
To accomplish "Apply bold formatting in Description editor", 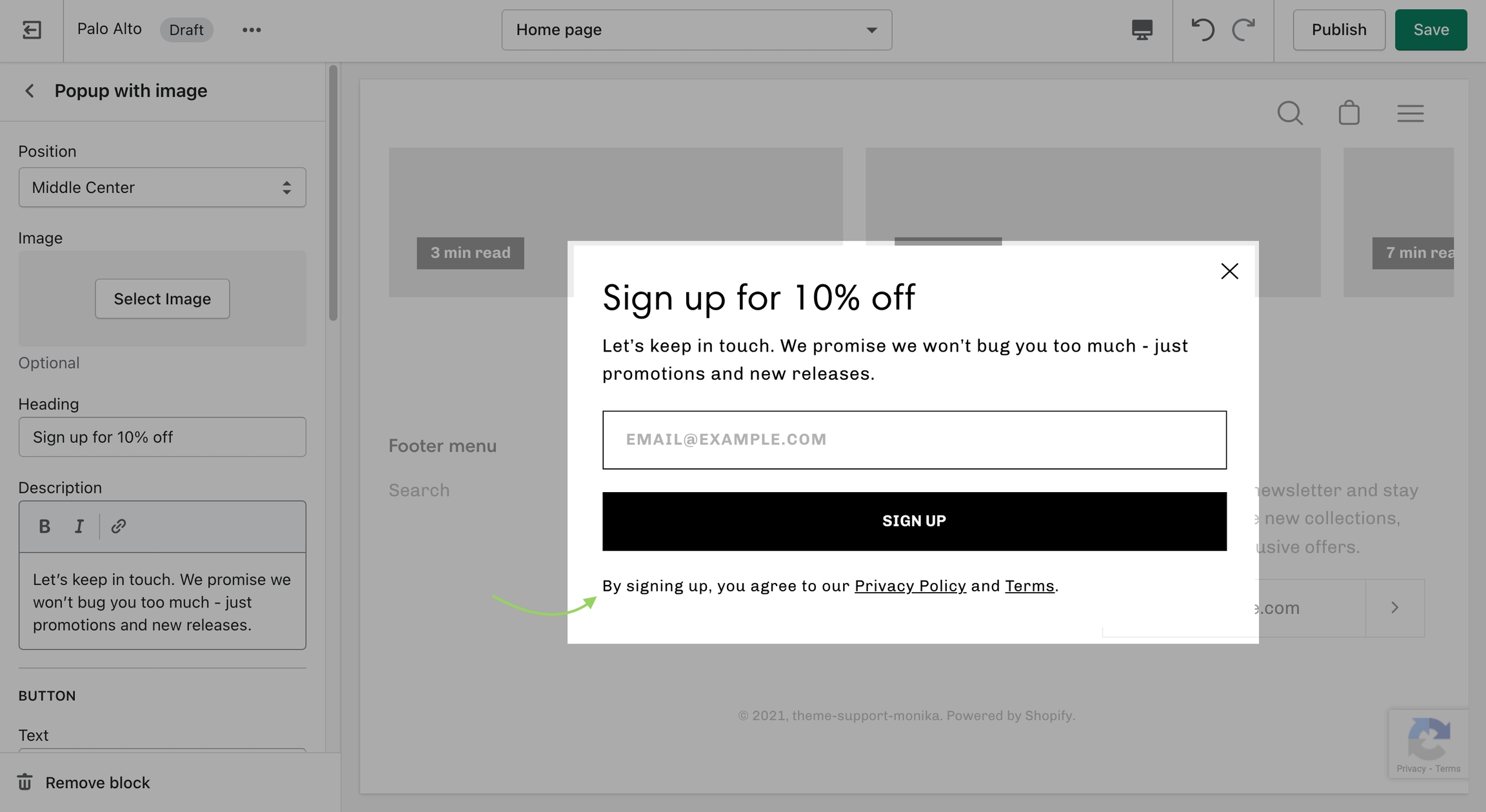I will click(x=45, y=526).
